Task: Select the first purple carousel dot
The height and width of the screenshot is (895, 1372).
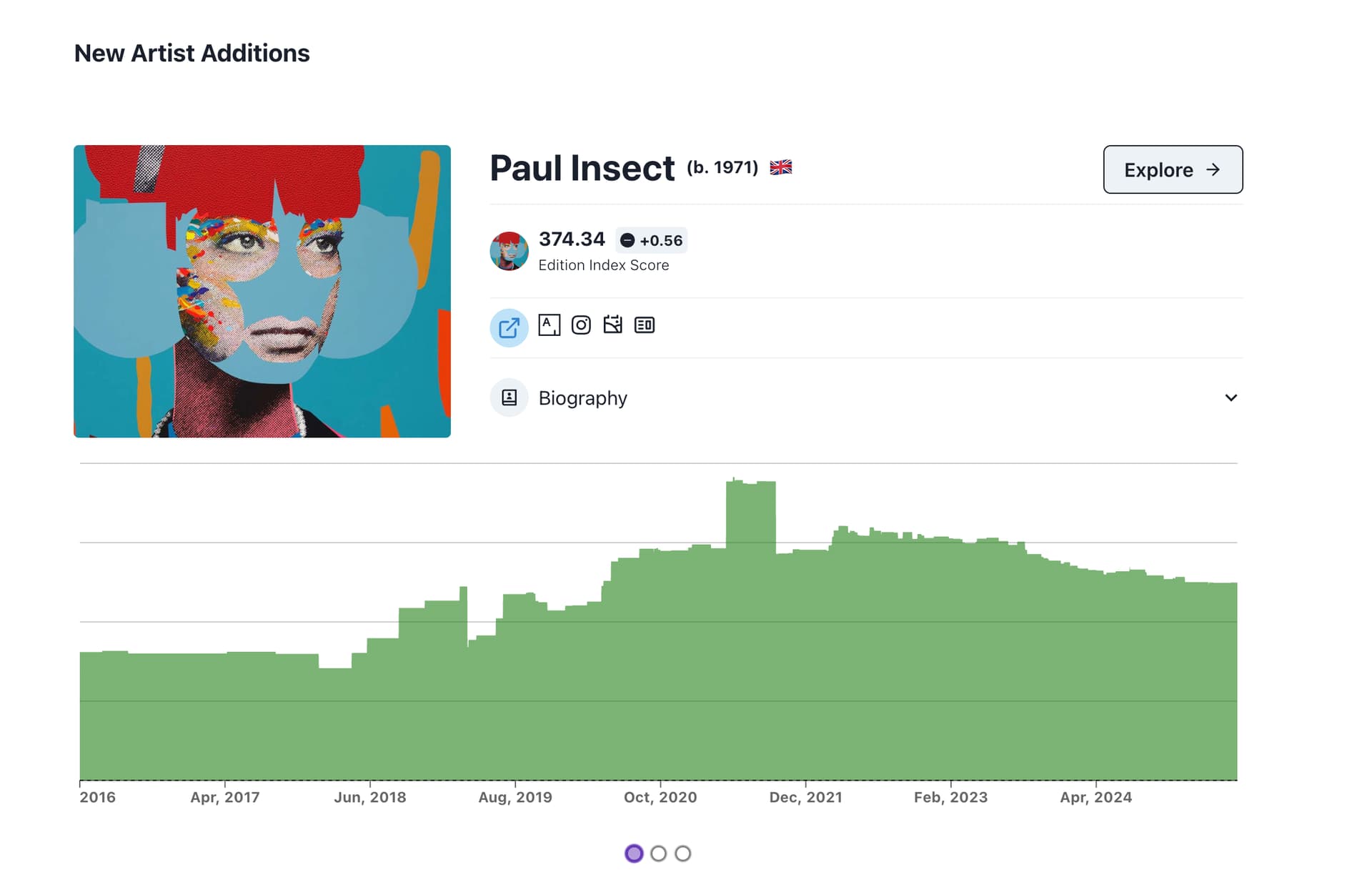Action: point(634,854)
